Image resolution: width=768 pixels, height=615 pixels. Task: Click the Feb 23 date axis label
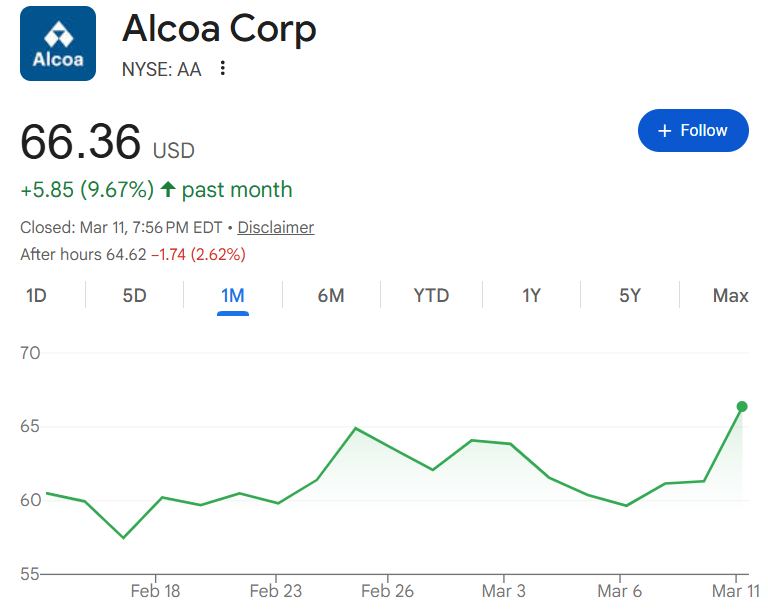(x=276, y=591)
